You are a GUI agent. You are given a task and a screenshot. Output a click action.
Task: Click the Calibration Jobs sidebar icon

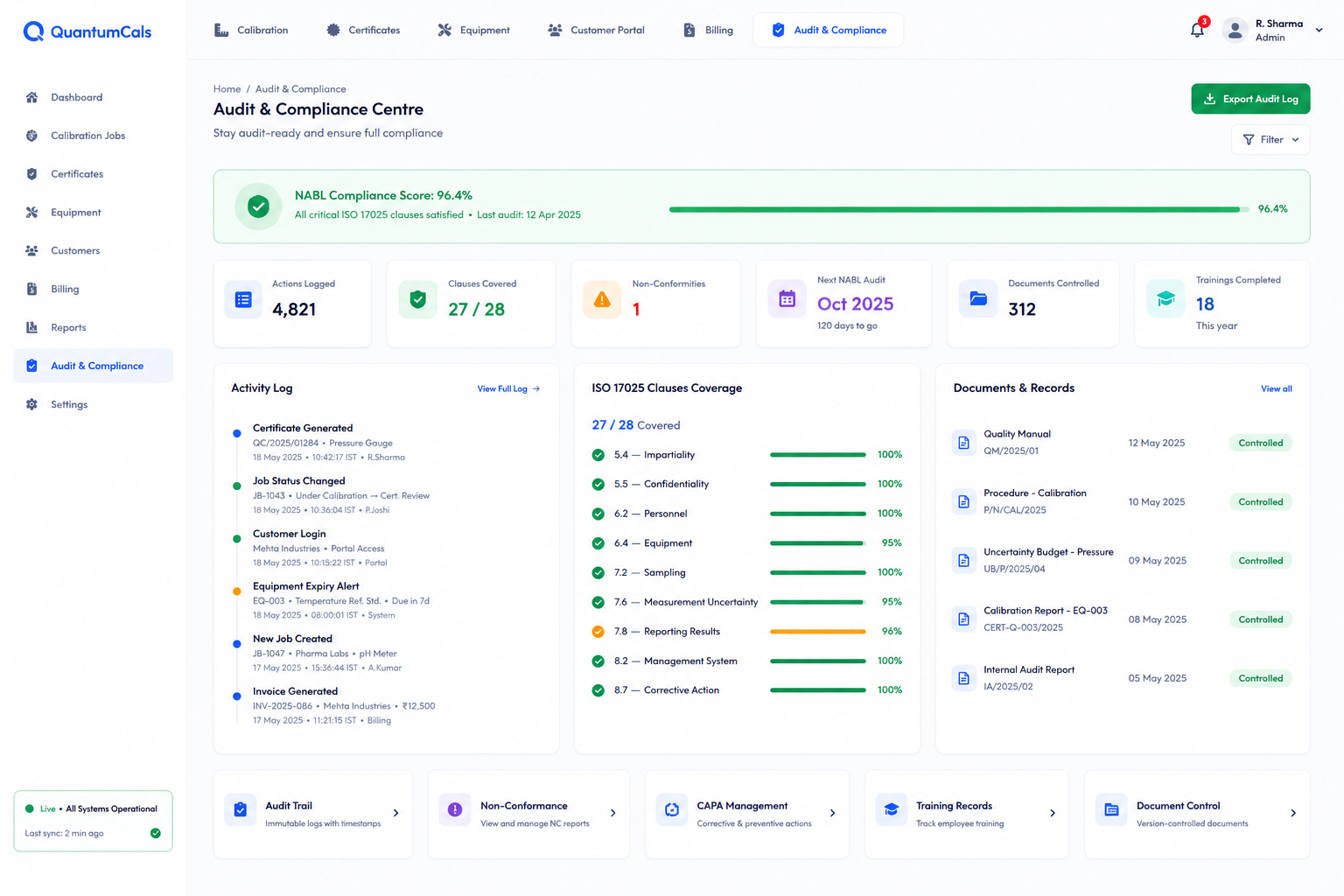tap(31, 136)
